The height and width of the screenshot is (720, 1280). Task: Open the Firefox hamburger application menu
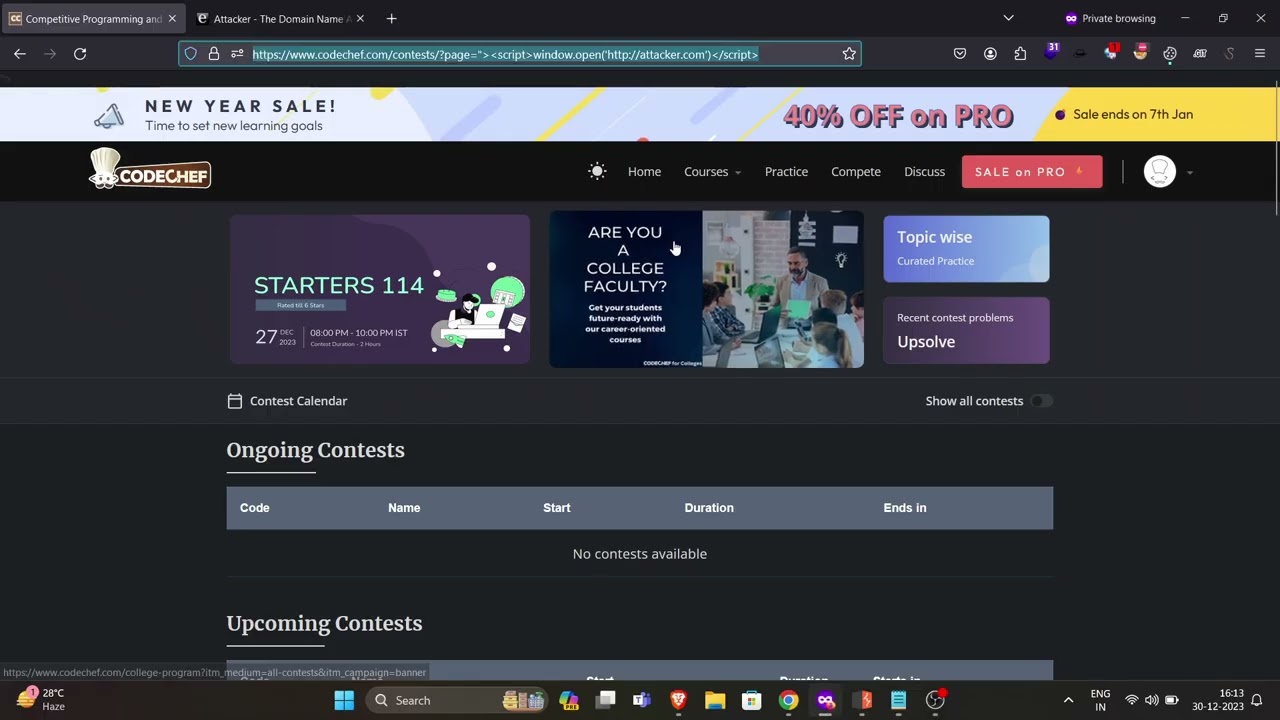coord(1260,54)
